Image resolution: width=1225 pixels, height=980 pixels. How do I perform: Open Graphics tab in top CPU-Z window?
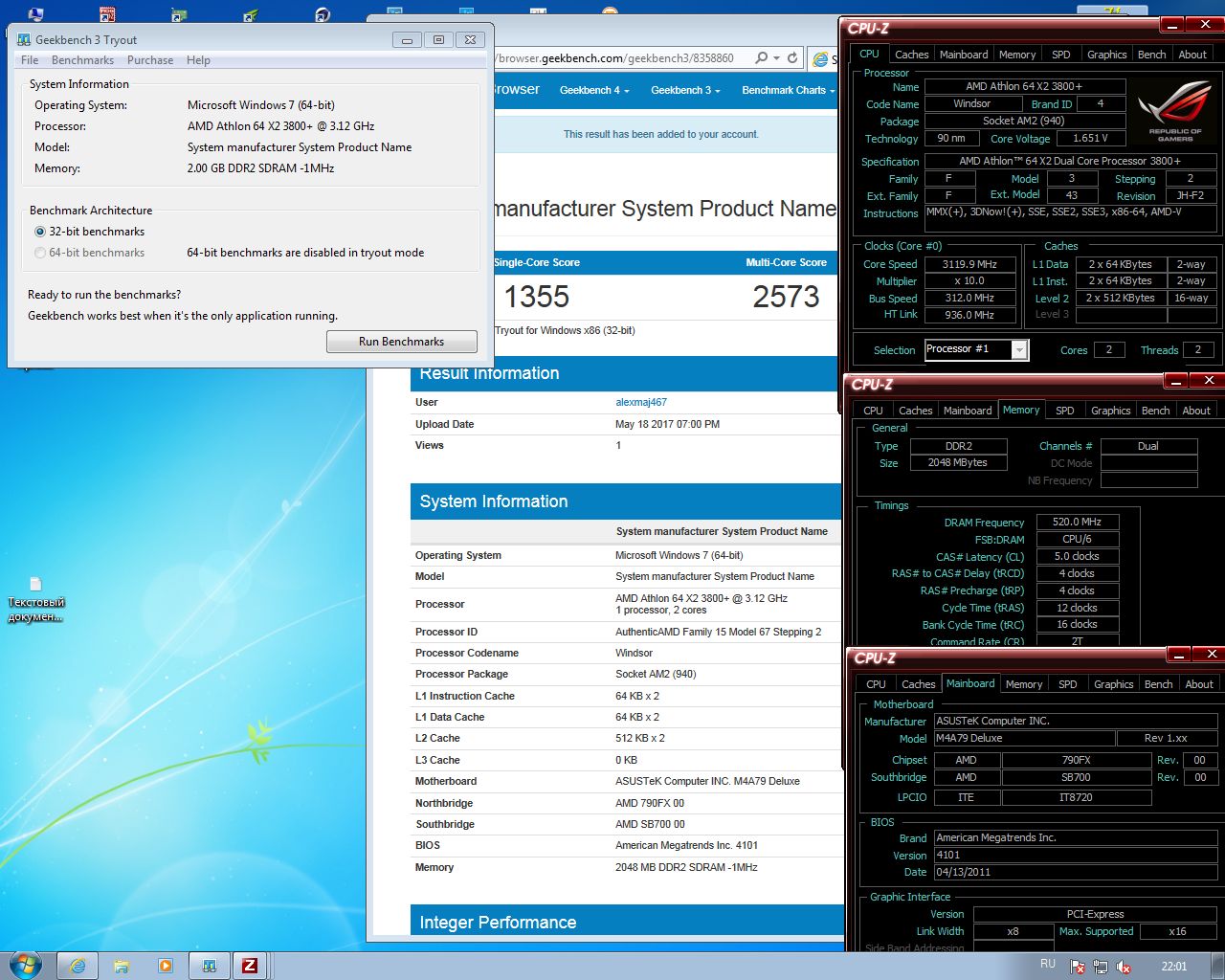1106,55
